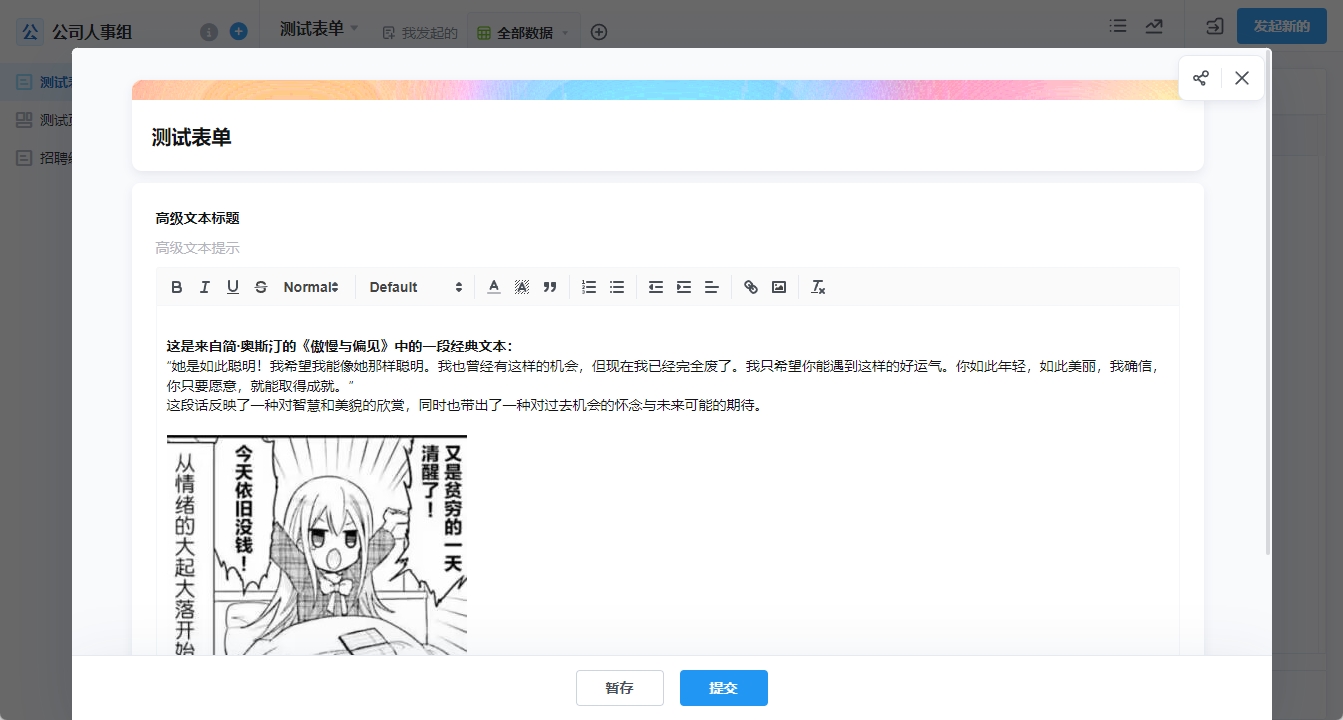Click the 暂存 save draft button

point(620,688)
